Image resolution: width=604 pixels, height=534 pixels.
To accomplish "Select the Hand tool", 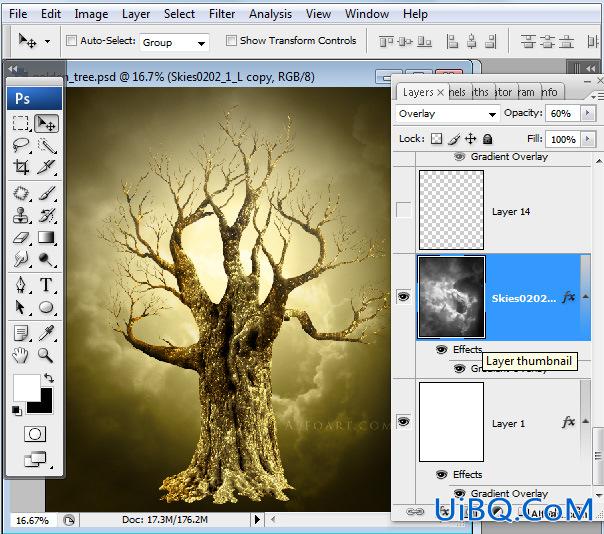I will (20, 355).
